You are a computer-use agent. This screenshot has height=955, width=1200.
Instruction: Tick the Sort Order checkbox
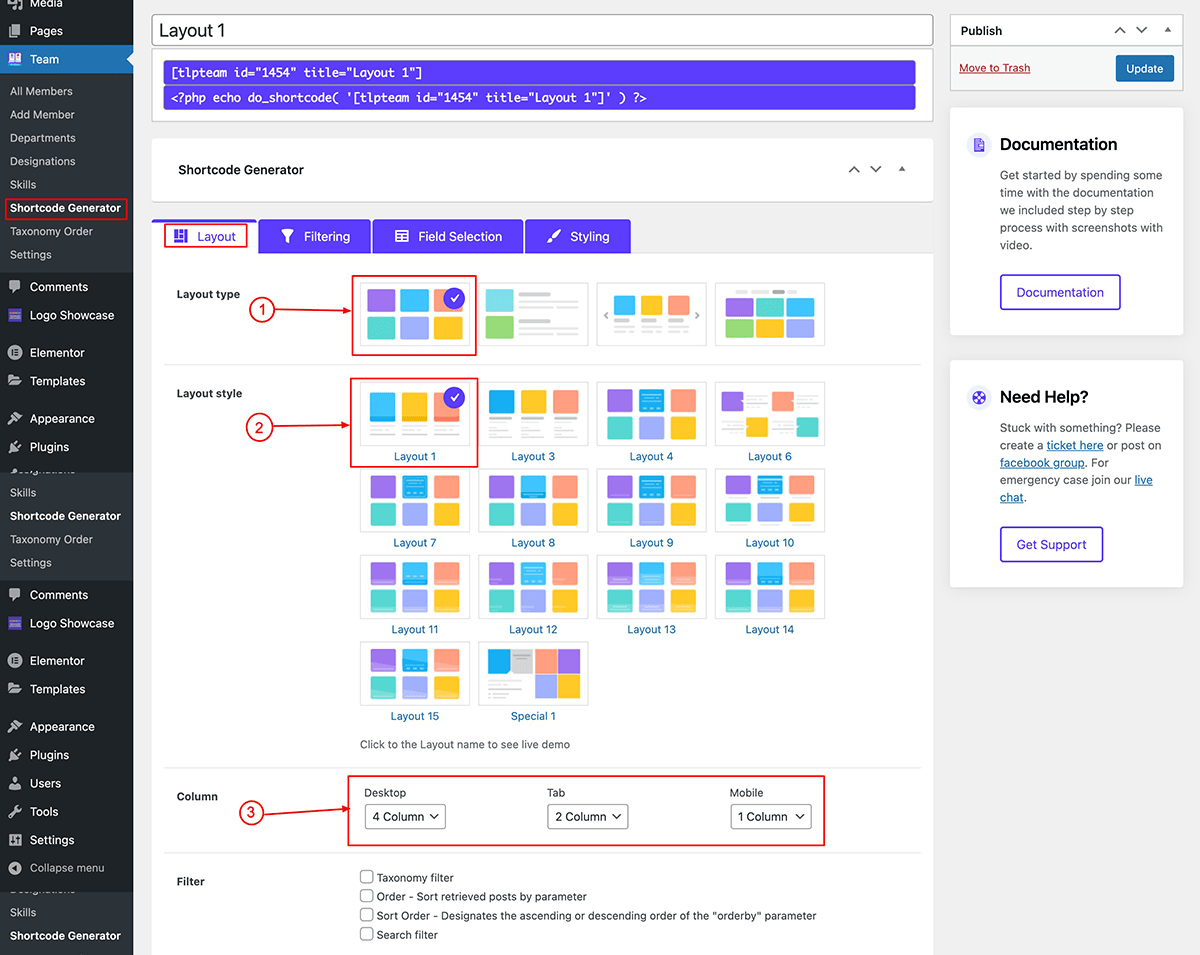tap(367, 915)
